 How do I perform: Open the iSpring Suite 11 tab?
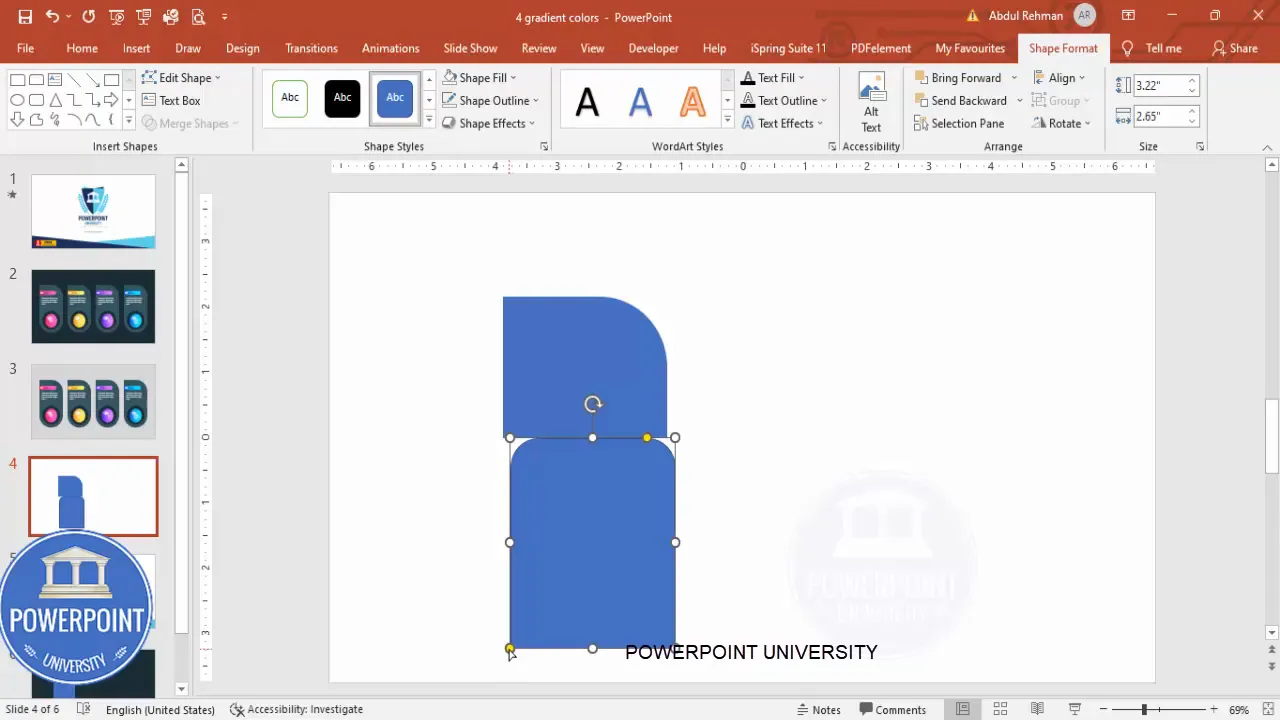point(789,48)
